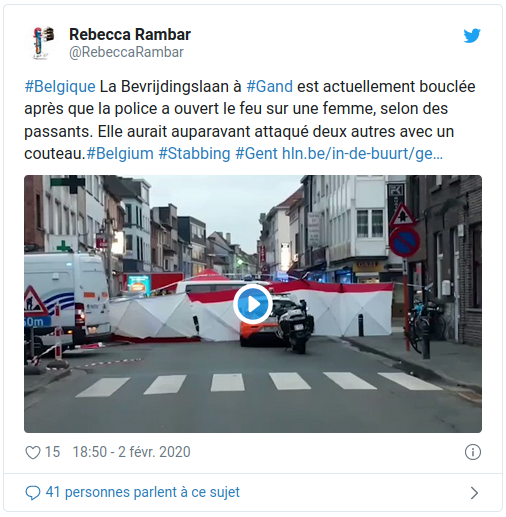Open Rebecca Rambar's profile avatar
This screenshot has height=517, width=506.
tap(43, 43)
